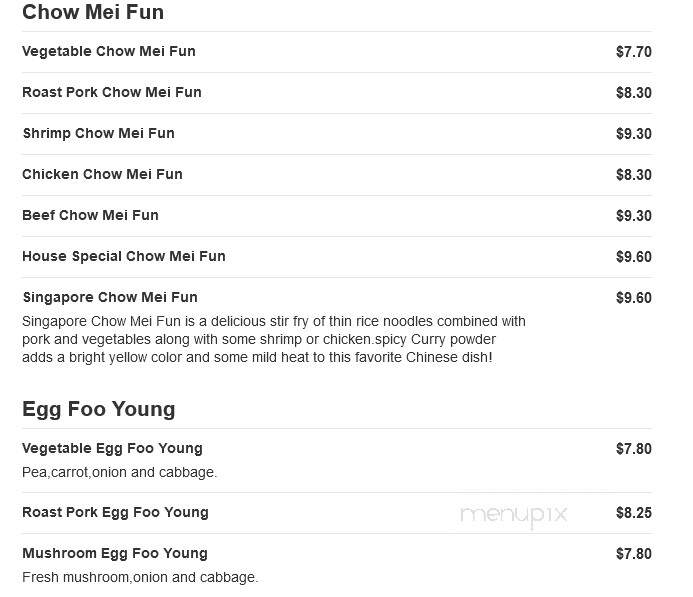
Task: Click the Pea, carrot, onion and cabbage description
Action: (119, 472)
